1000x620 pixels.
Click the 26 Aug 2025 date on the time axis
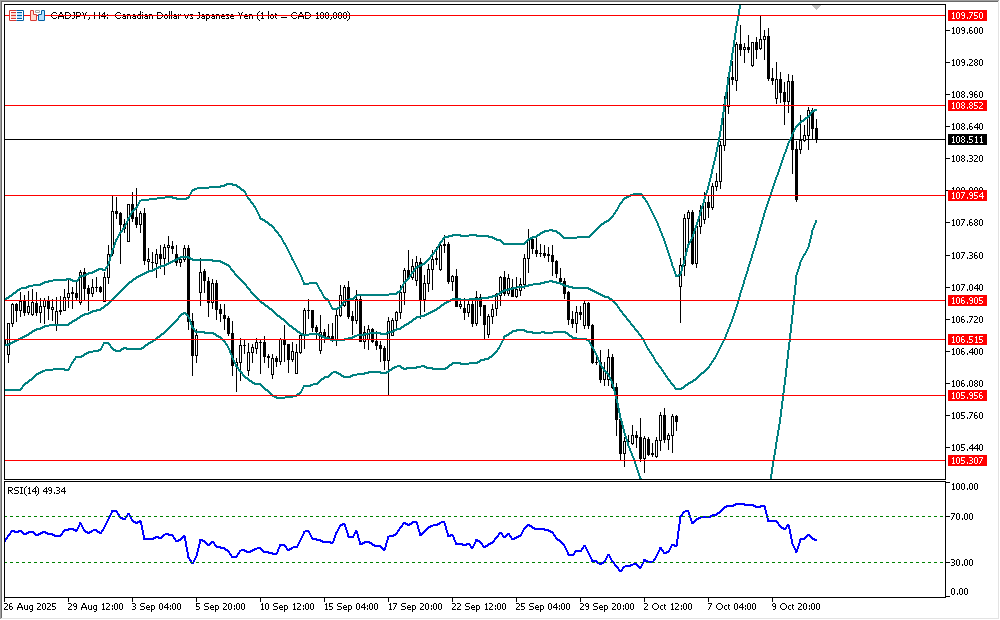tap(28, 606)
